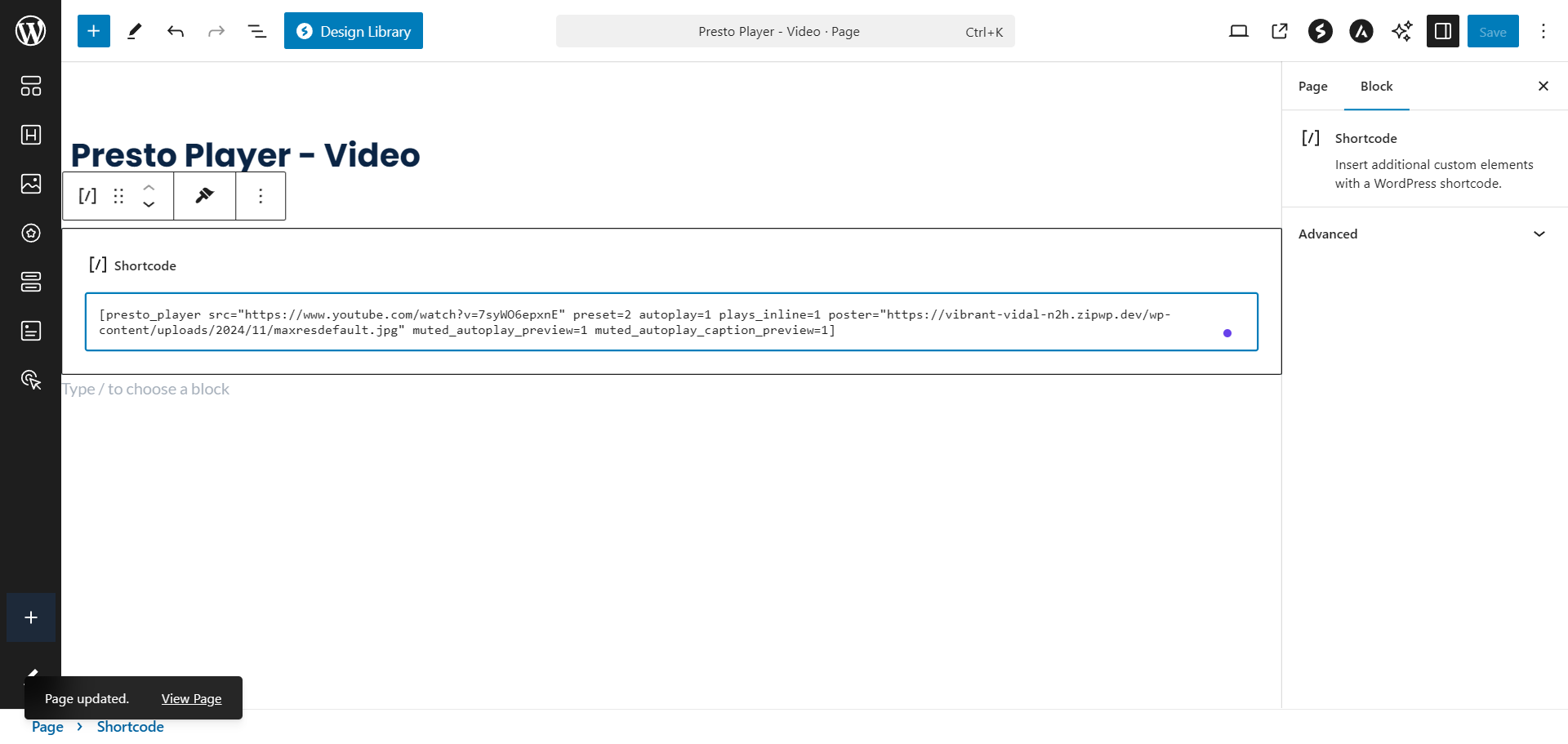Open the Astra settings icon

(x=1361, y=31)
